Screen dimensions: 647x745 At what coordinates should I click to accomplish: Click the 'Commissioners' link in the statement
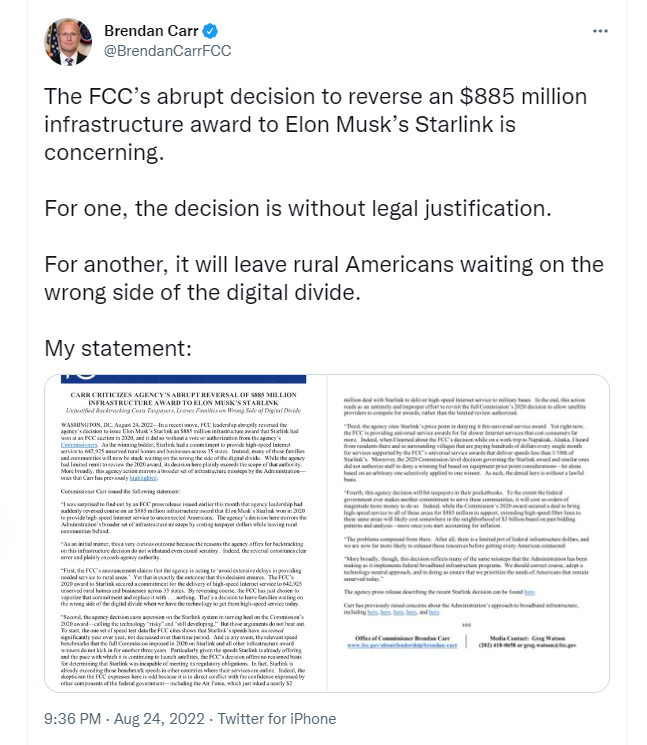pyautogui.click(x=79, y=445)
